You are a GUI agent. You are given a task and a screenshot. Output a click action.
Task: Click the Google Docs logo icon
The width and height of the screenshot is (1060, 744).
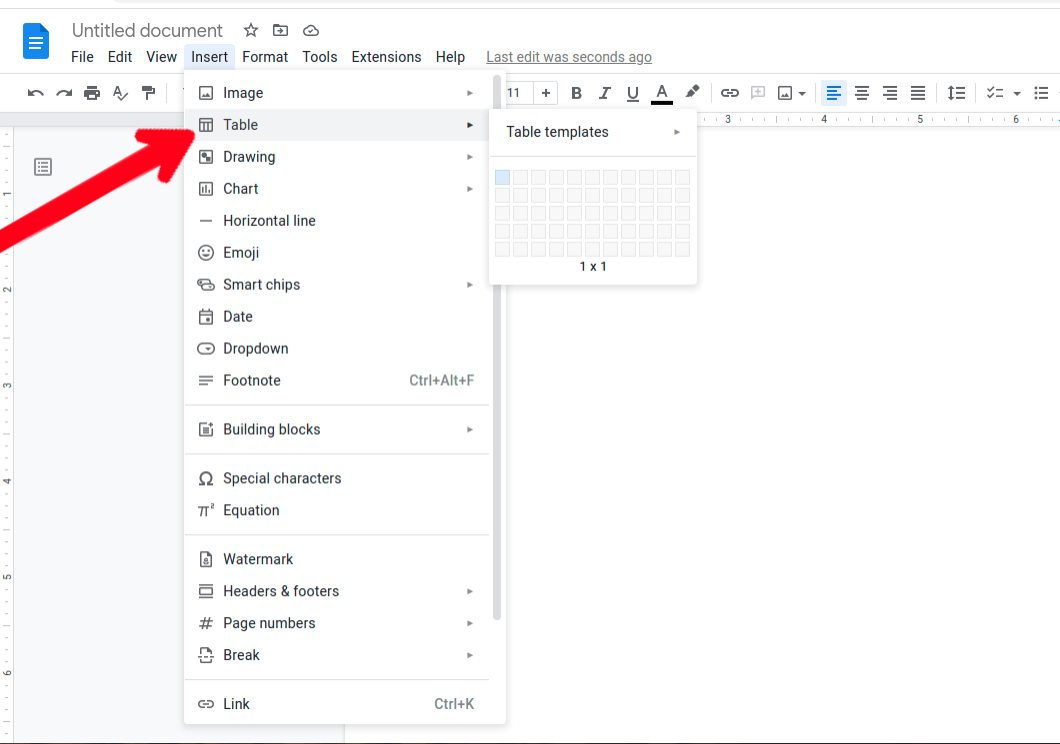[36, 40]
